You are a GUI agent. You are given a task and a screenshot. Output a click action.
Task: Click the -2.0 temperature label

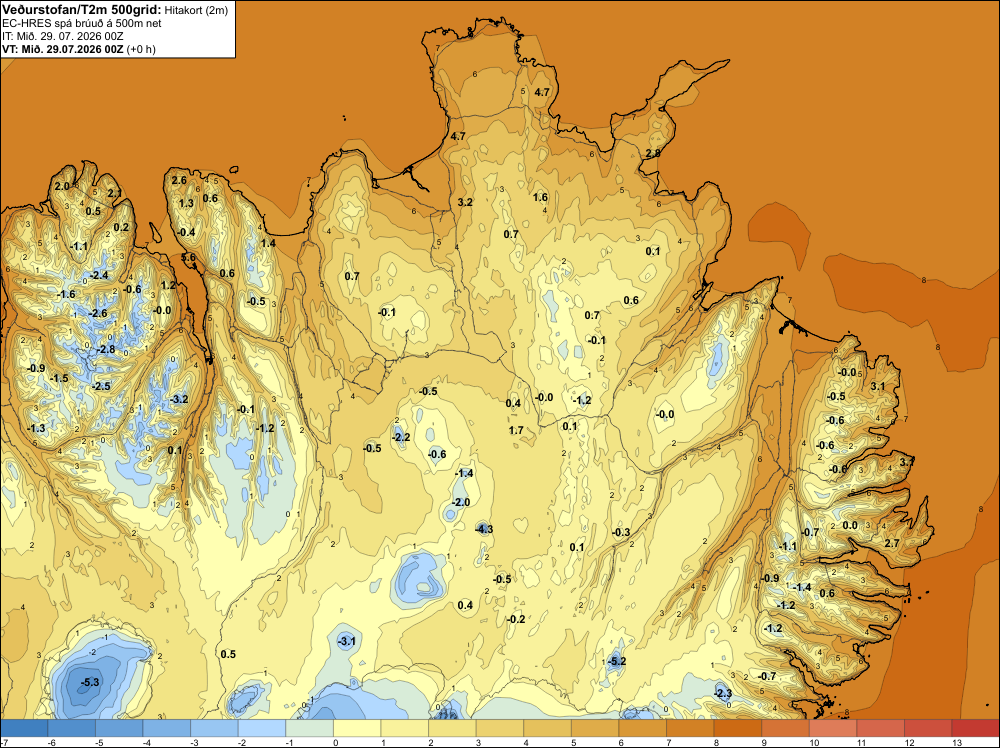(460, 502)
